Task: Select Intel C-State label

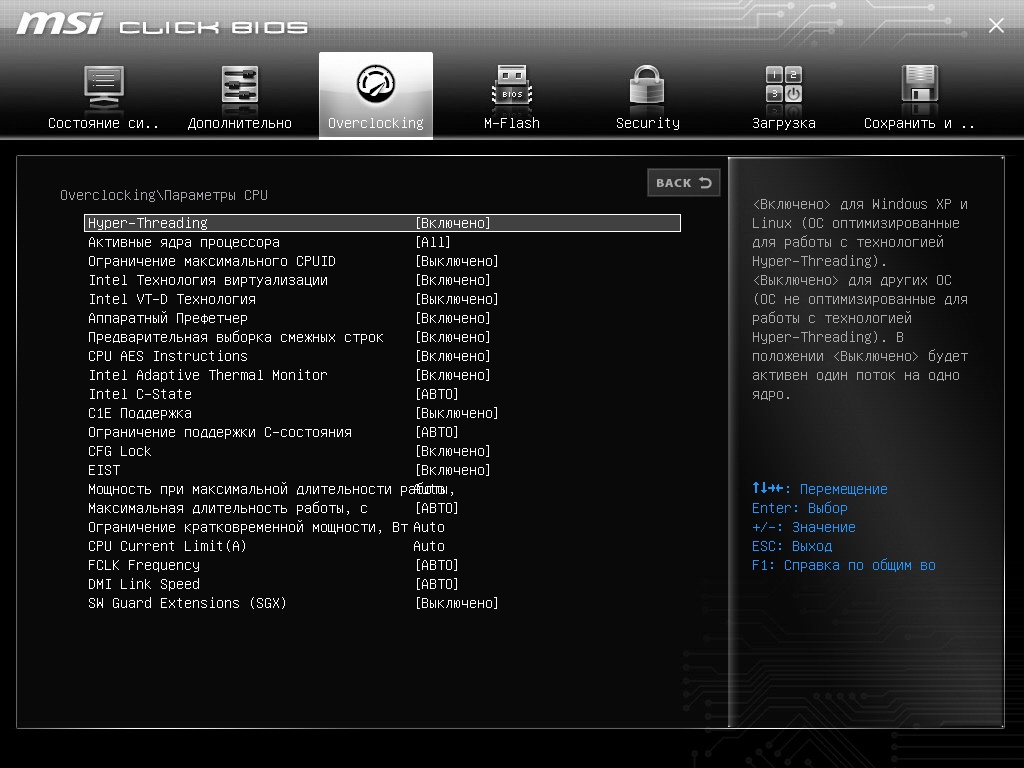Action: (x=140, y=394)
